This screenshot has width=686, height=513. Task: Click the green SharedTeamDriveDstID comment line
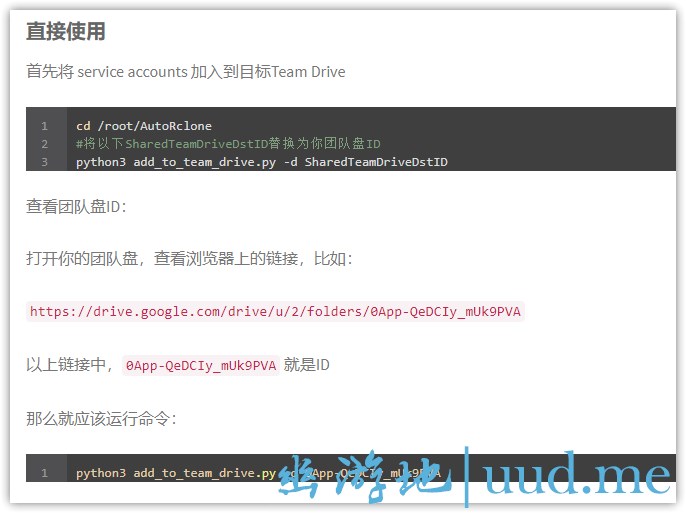228,144
